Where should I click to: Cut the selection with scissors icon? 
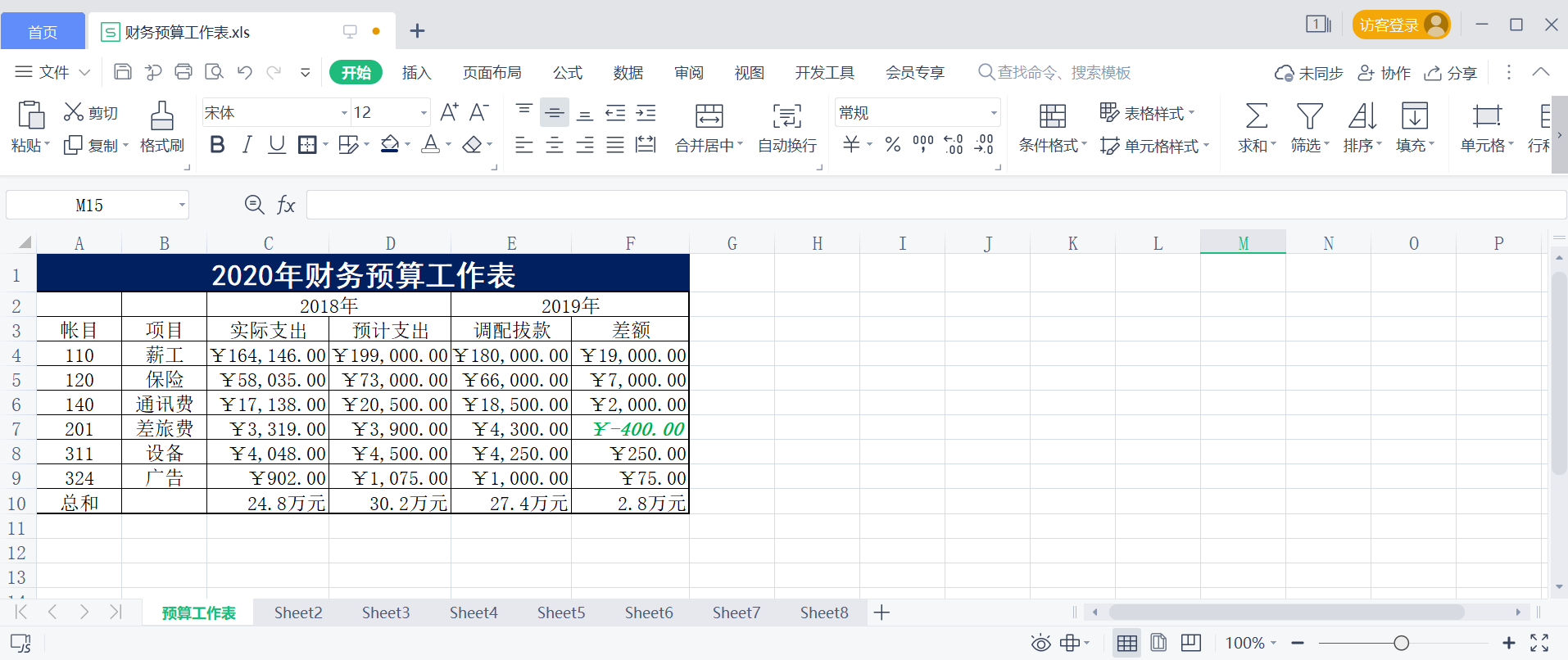pos(74,112)
